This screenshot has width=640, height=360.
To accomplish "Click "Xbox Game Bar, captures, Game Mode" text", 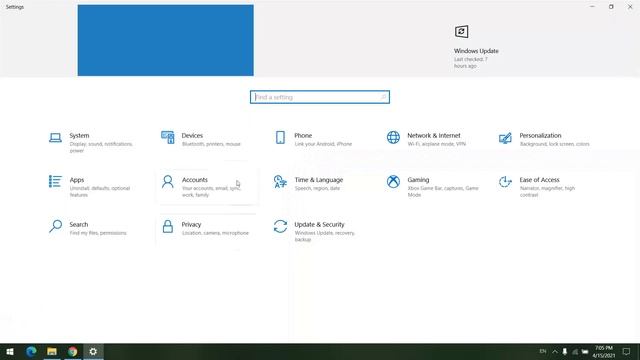I will click(x=443, y=192).
